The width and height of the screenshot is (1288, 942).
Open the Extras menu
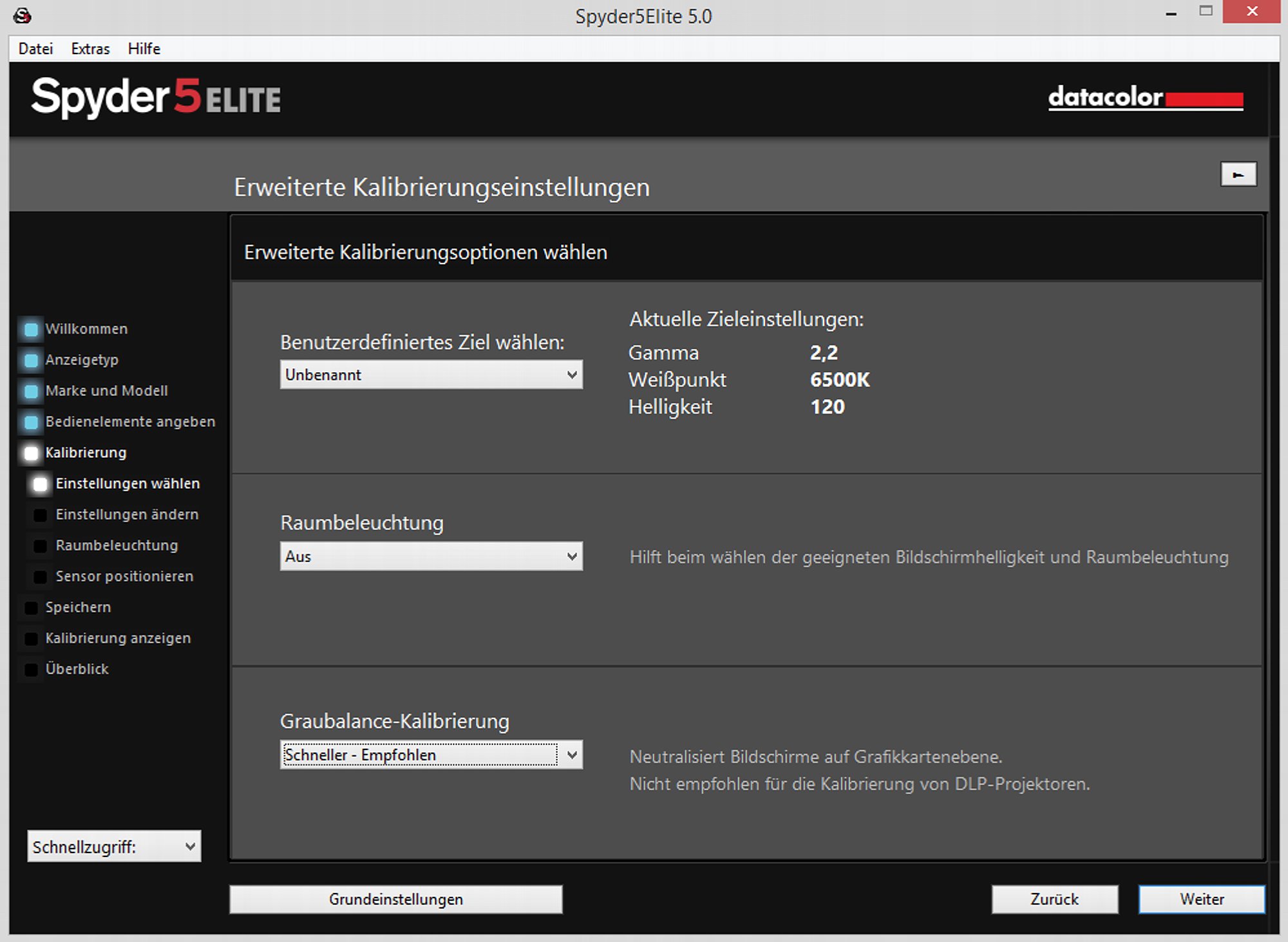[x=90, y=49]
